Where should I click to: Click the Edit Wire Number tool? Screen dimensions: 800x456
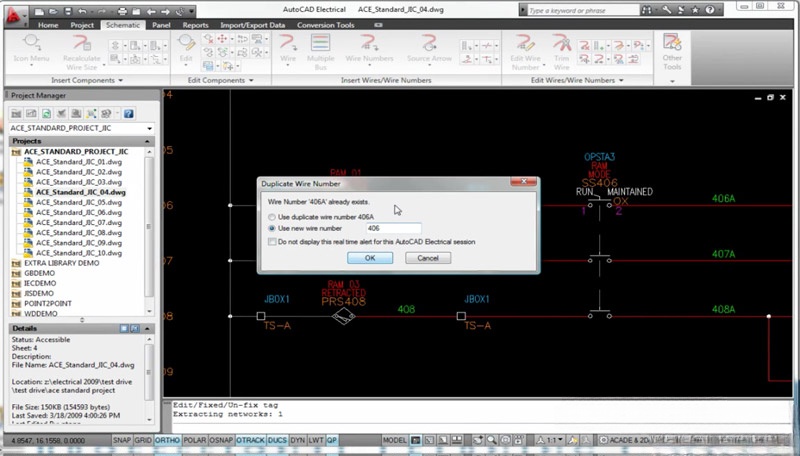pyautogui.click(x=526, y=52)
